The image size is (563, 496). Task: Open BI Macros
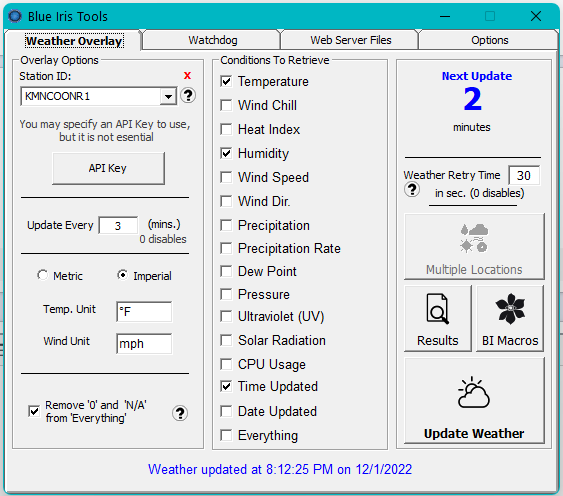[510, 319]
